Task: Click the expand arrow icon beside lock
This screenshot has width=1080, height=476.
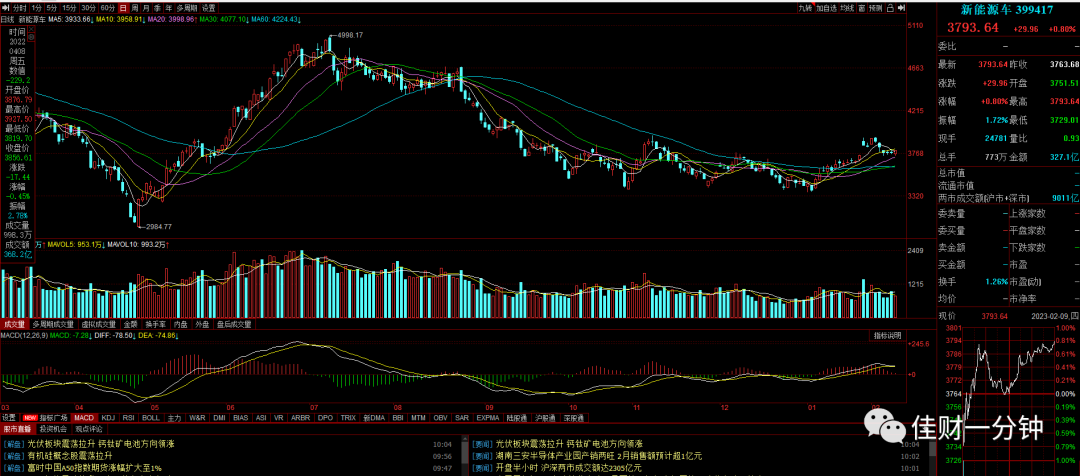Action: tap(901, 8)
